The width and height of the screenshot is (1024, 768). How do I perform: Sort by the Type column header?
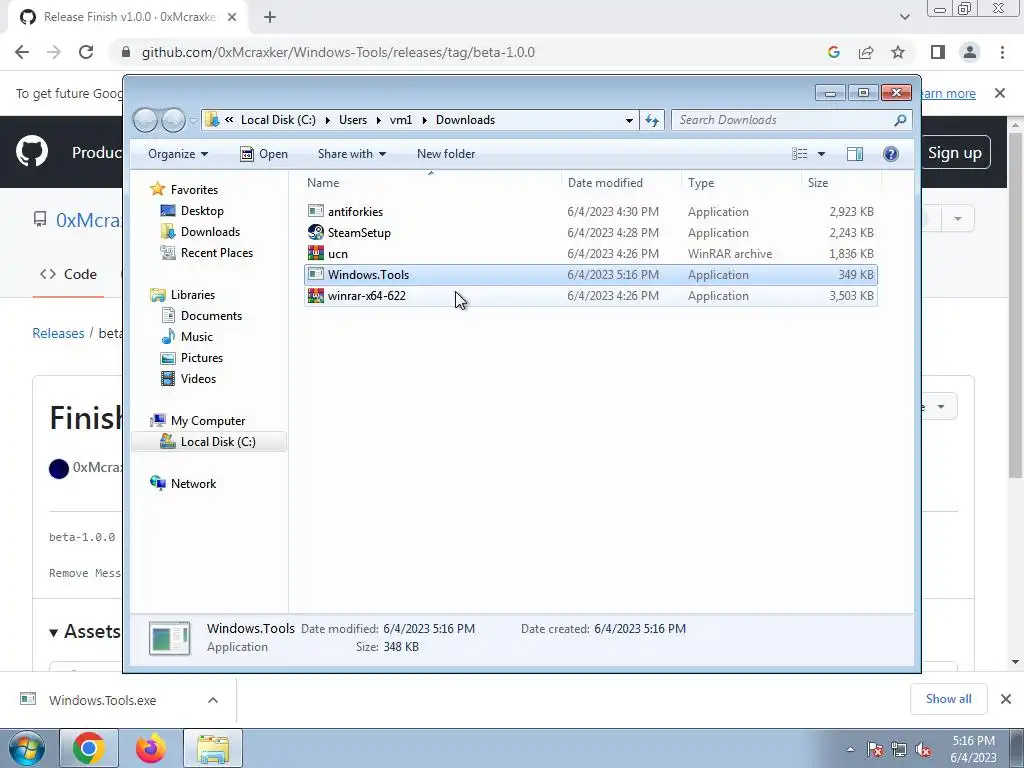(741, 182)
